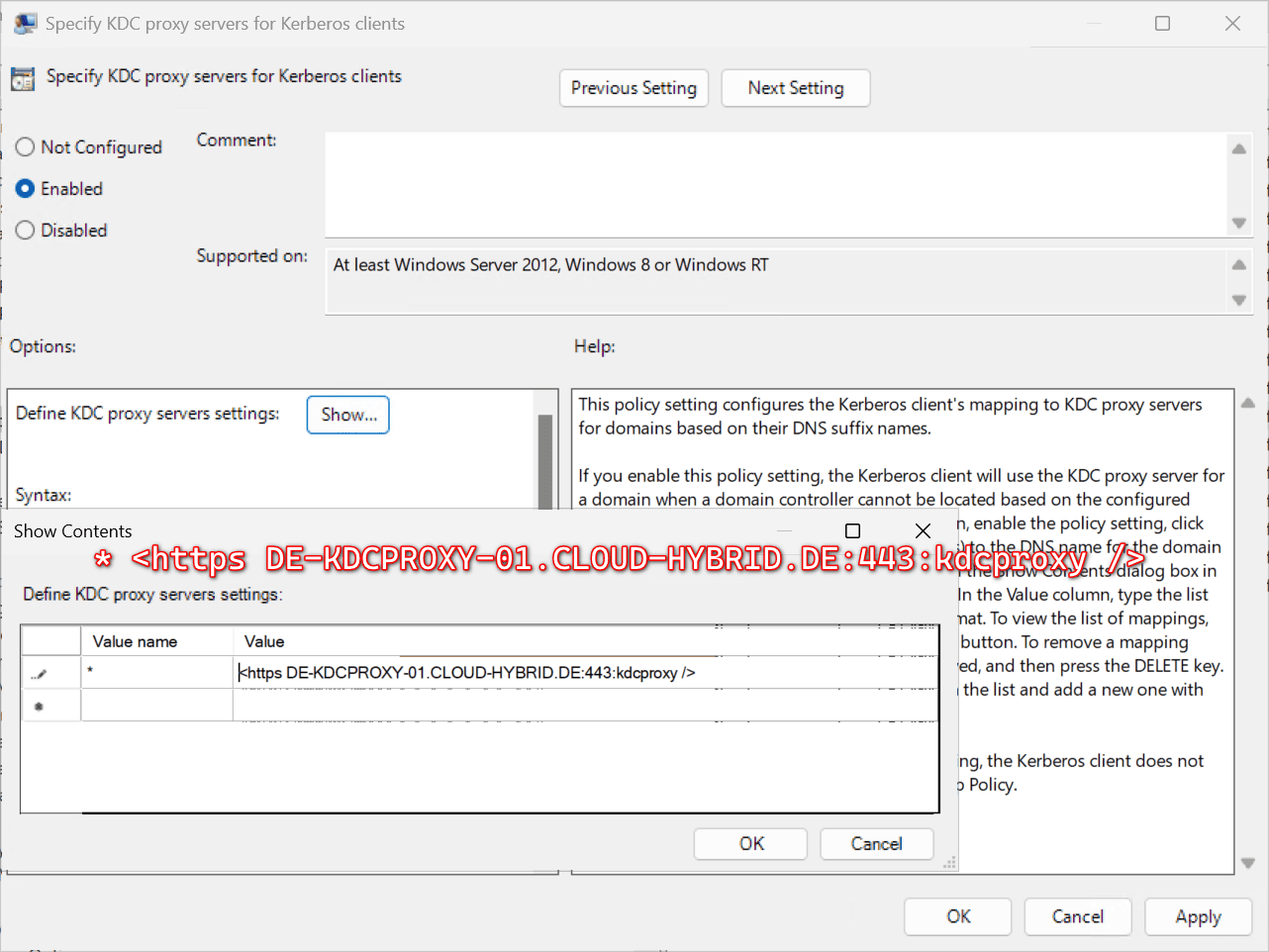Click the Value field with the https entry
This screenshot has height=952, width=1269.
(x=584, y=673)
